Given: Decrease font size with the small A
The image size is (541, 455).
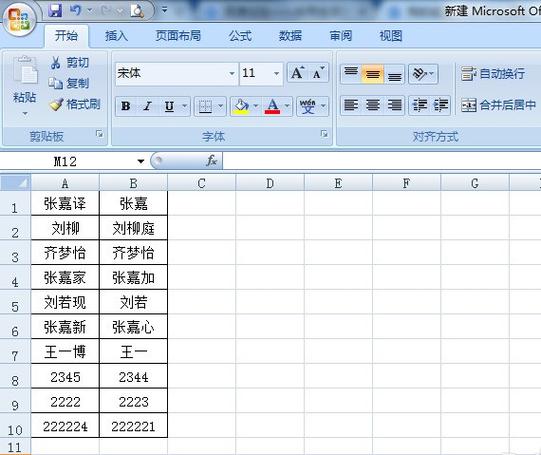Looking at the screenshot, I should (x=318, y=73).
